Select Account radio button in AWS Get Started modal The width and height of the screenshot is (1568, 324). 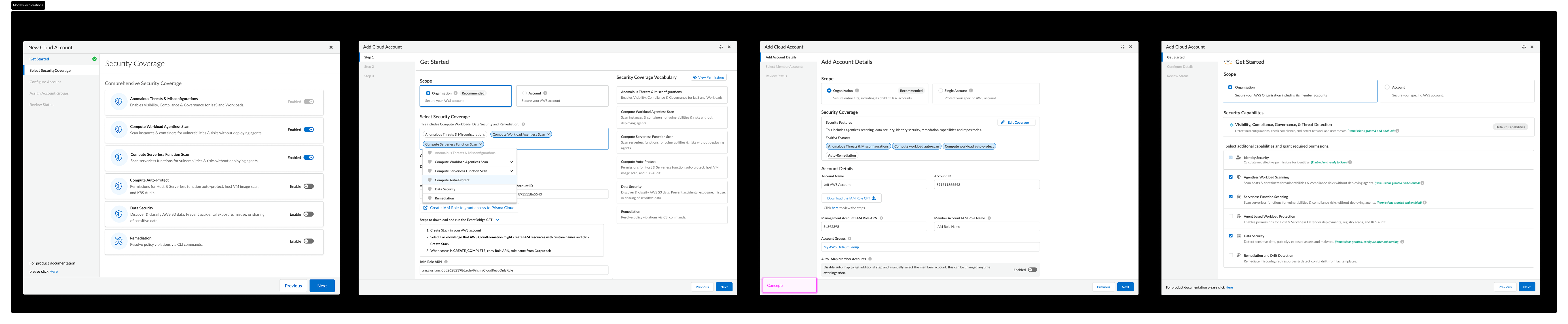tap(1387, 87)
